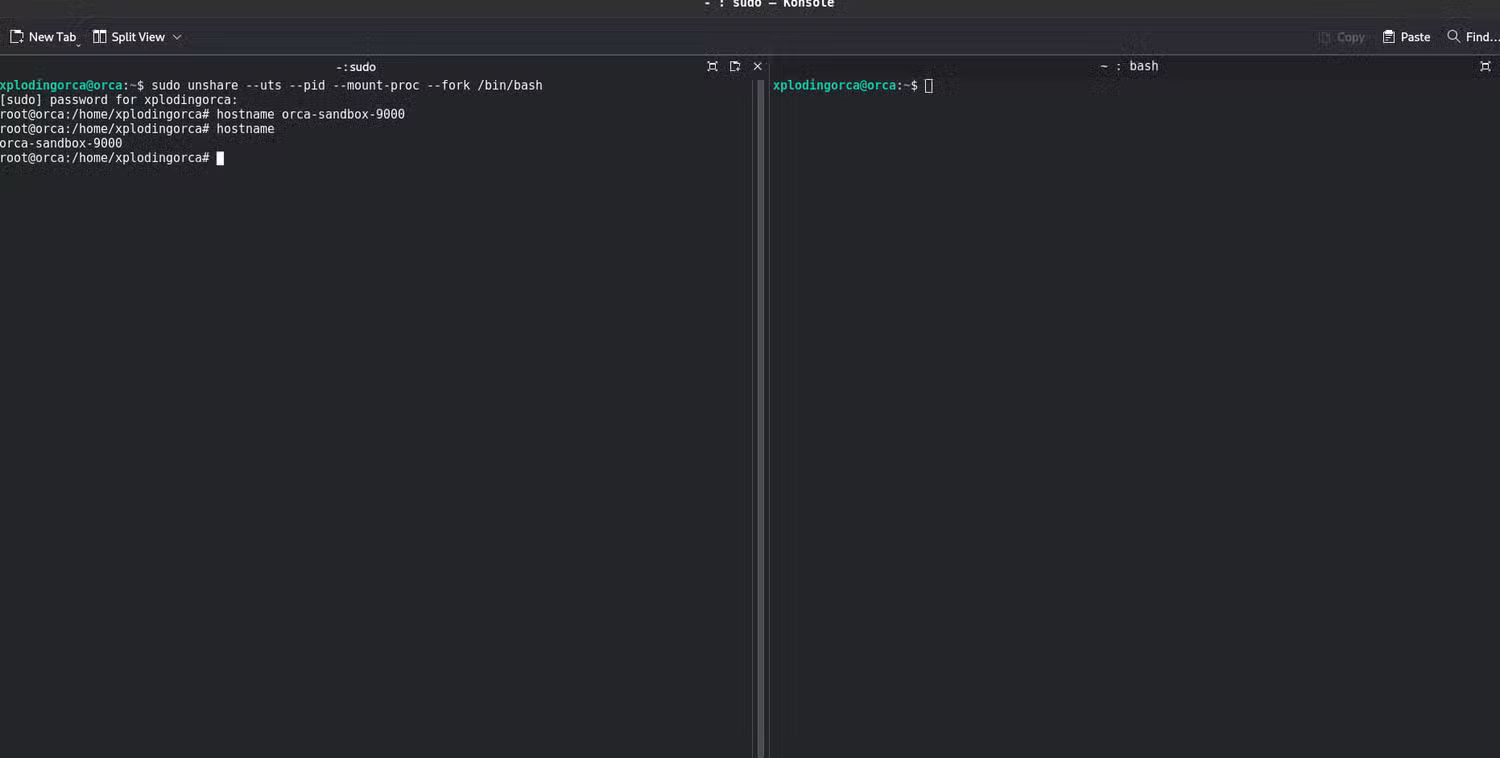1500x758 pixels.
Task: Detach the sudo pane to new tab
Action: [735, 66]
